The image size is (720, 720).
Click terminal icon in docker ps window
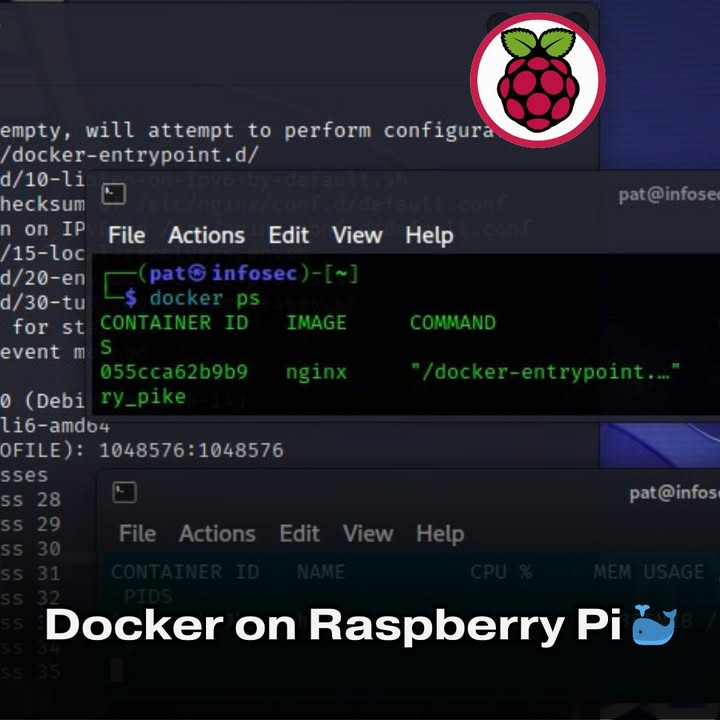(x=113, y=193)
